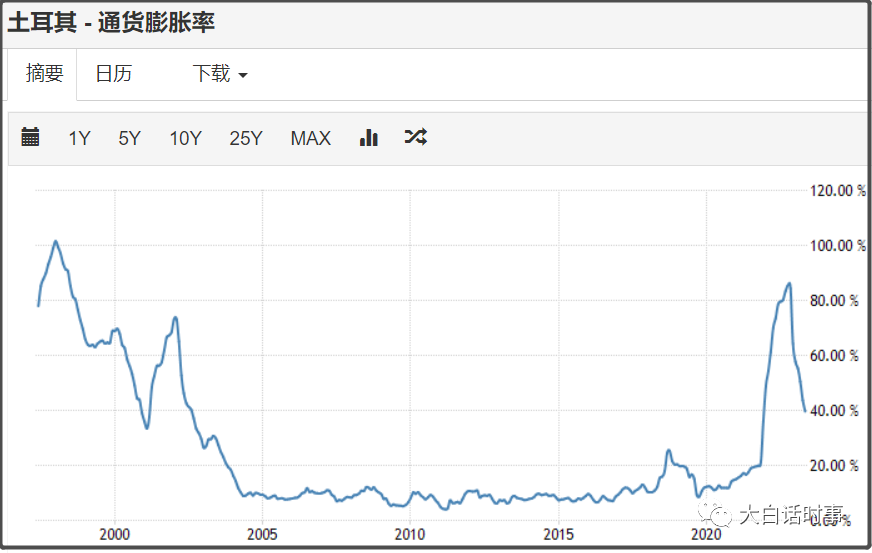The height and width of the screenshot is (553, 872).
Task: Expand the 下载 dropdown menu
Action: click(220, 73)
